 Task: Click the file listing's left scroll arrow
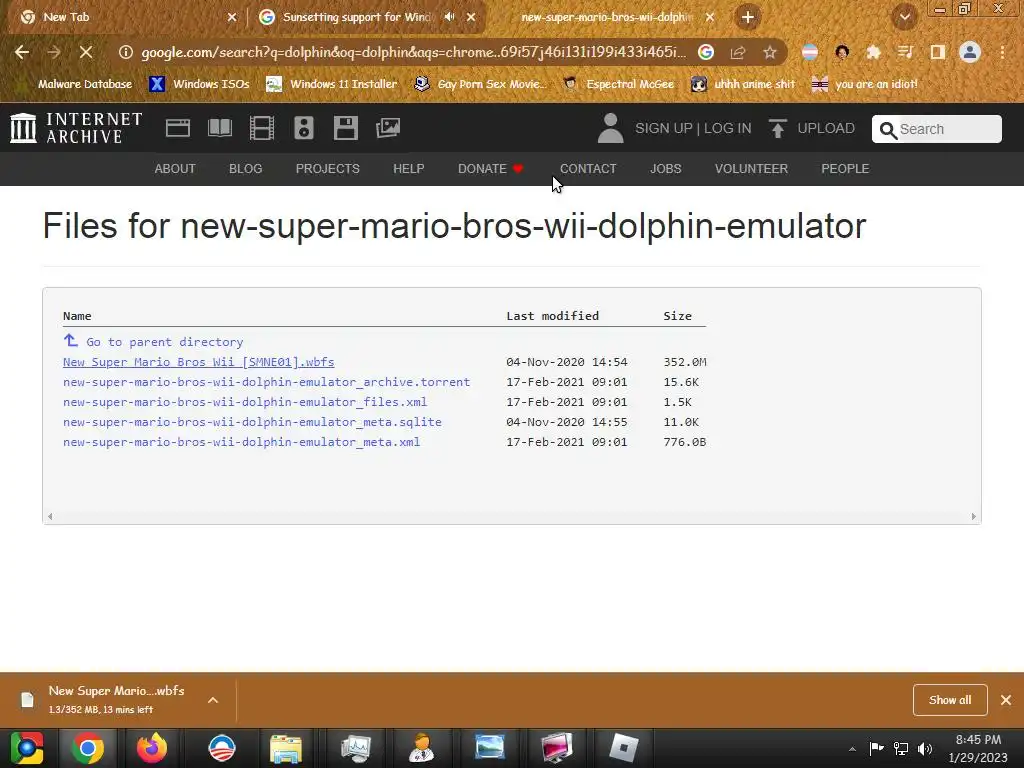click(x=50, y=517)
